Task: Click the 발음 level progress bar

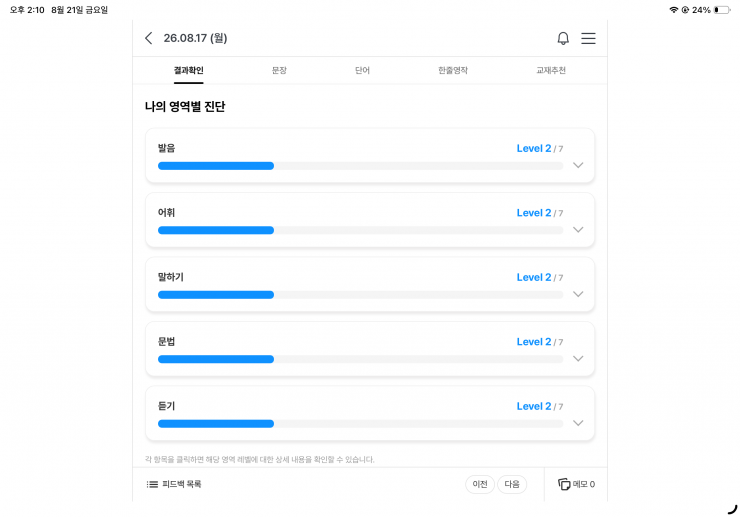Action: pyautogui.click(x=361, y=166)
